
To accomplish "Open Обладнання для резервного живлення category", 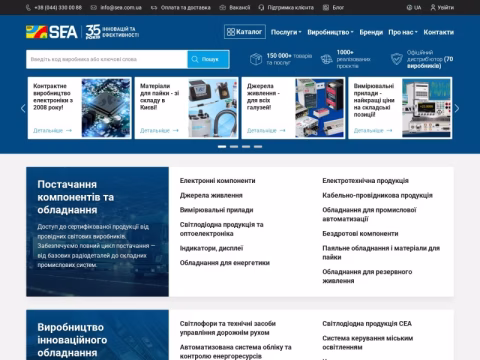I will pos(367,276).
